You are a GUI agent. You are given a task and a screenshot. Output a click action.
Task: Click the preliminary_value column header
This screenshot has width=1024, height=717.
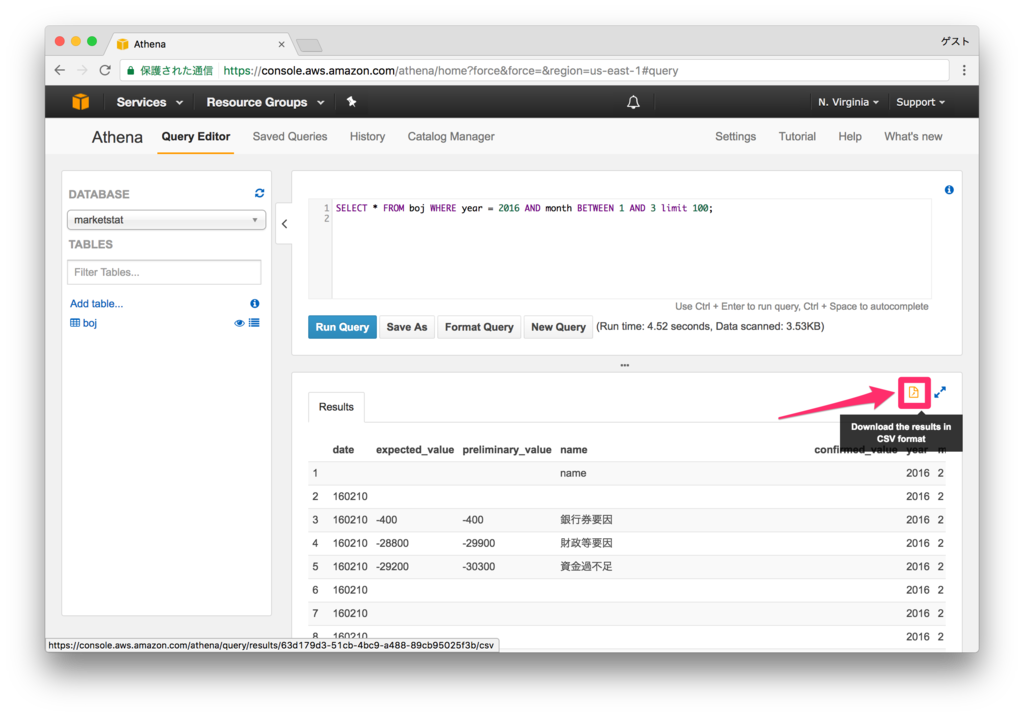(x=507, y=450)
